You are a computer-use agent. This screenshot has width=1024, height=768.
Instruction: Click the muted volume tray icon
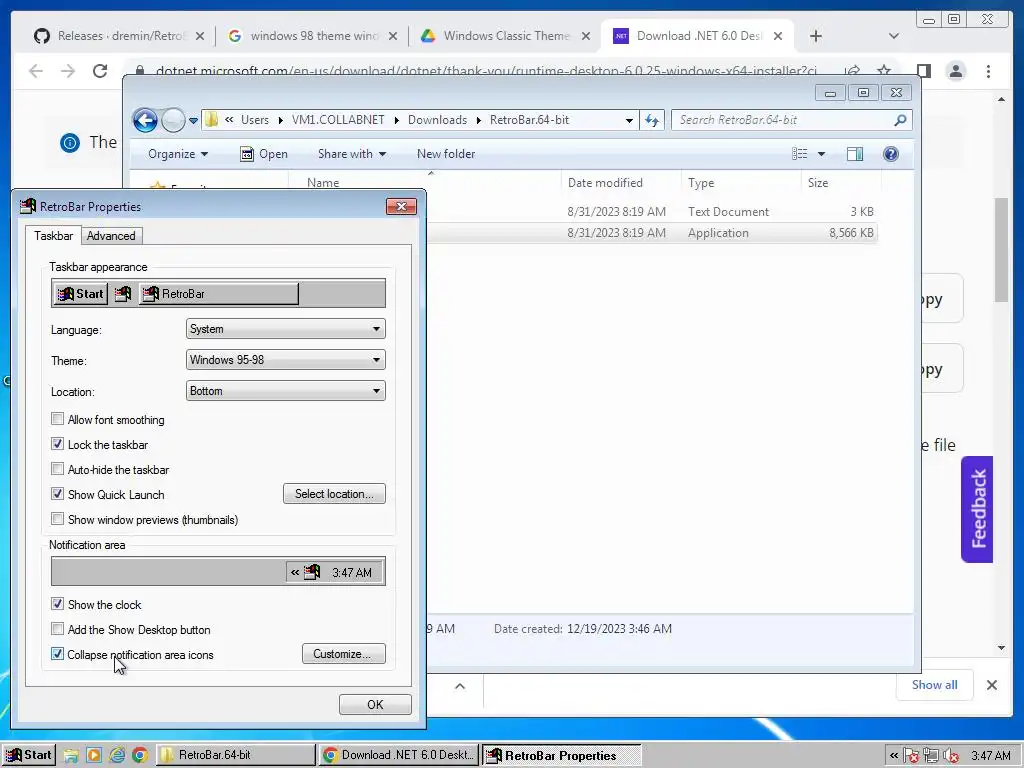tap(950, 756)
